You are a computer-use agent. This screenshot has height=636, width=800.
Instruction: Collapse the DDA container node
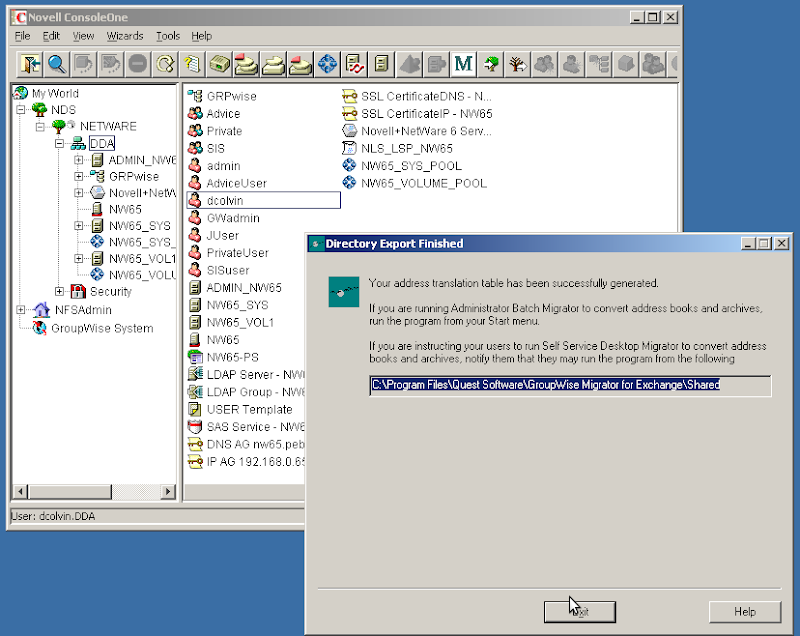pos(59,143)
